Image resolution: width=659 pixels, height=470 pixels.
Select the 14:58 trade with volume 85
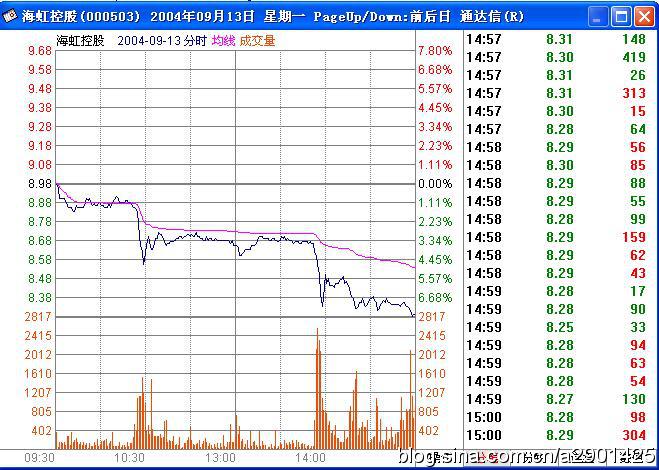[x=556, y=165]
